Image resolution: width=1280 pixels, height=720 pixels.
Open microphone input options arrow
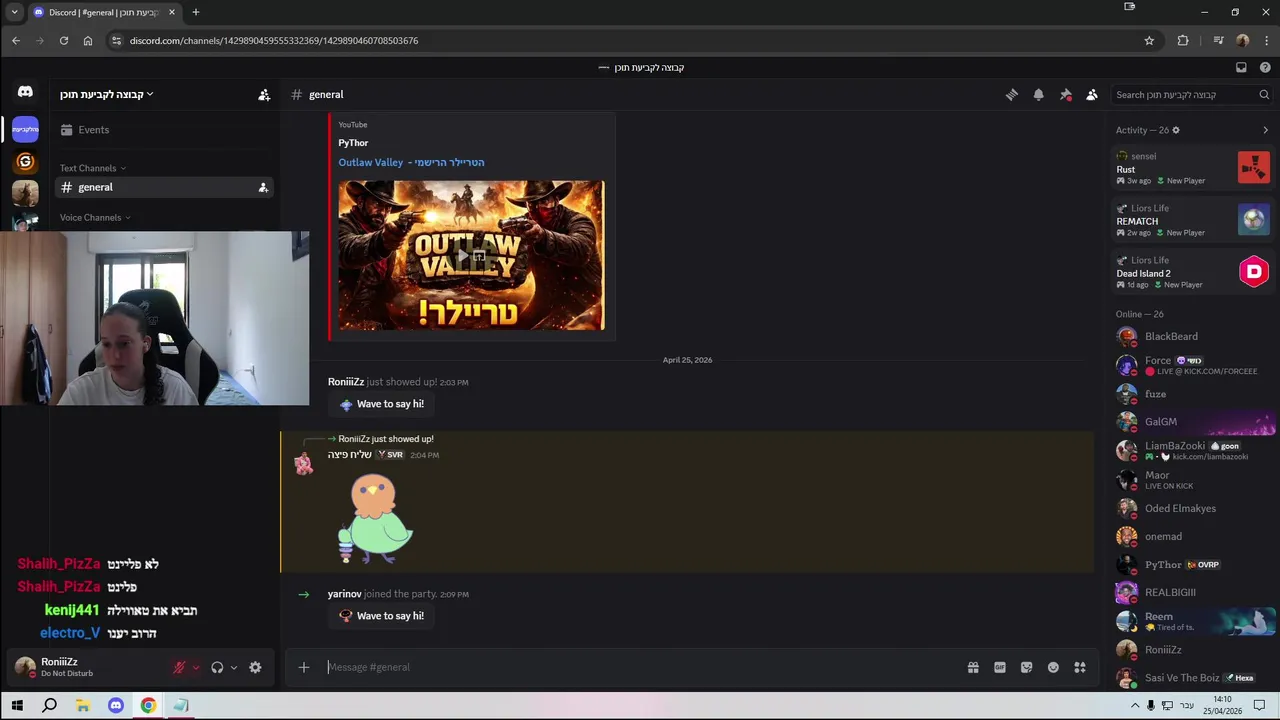pos(196,667)
